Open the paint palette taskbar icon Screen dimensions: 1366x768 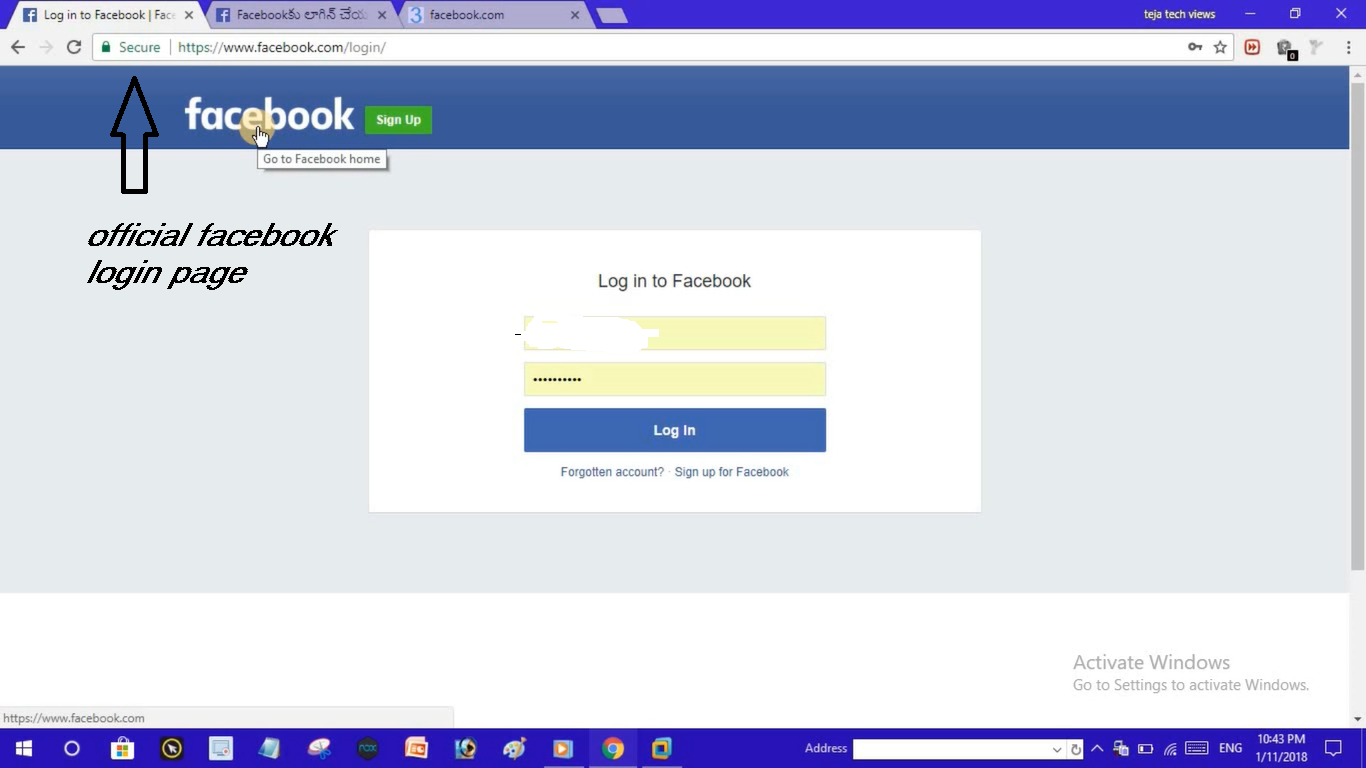515,748
